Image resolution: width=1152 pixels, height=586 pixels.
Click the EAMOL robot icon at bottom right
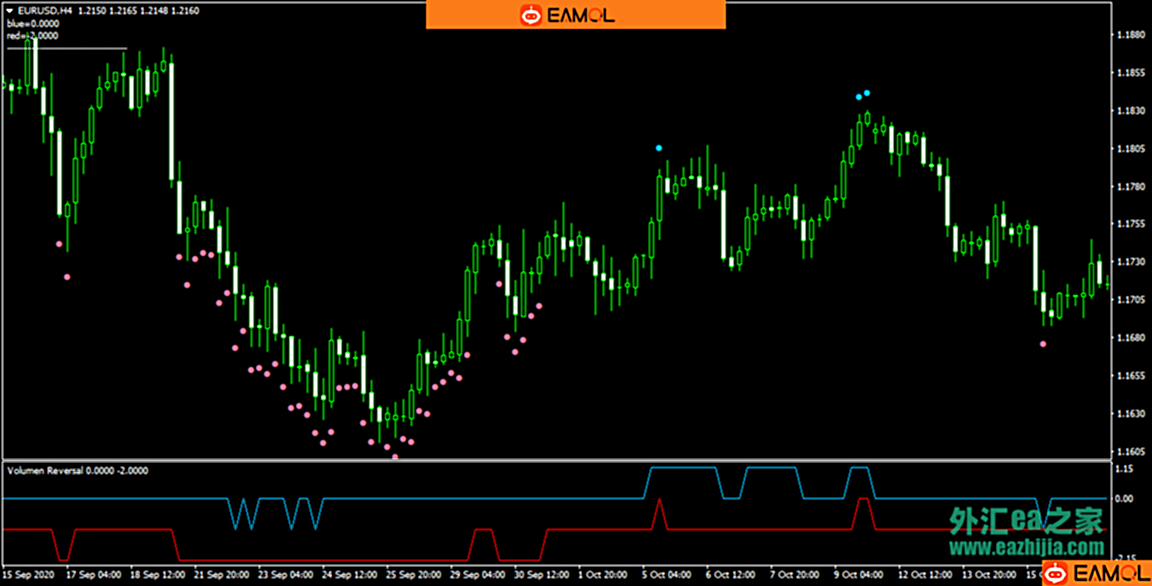(1055, 573)
